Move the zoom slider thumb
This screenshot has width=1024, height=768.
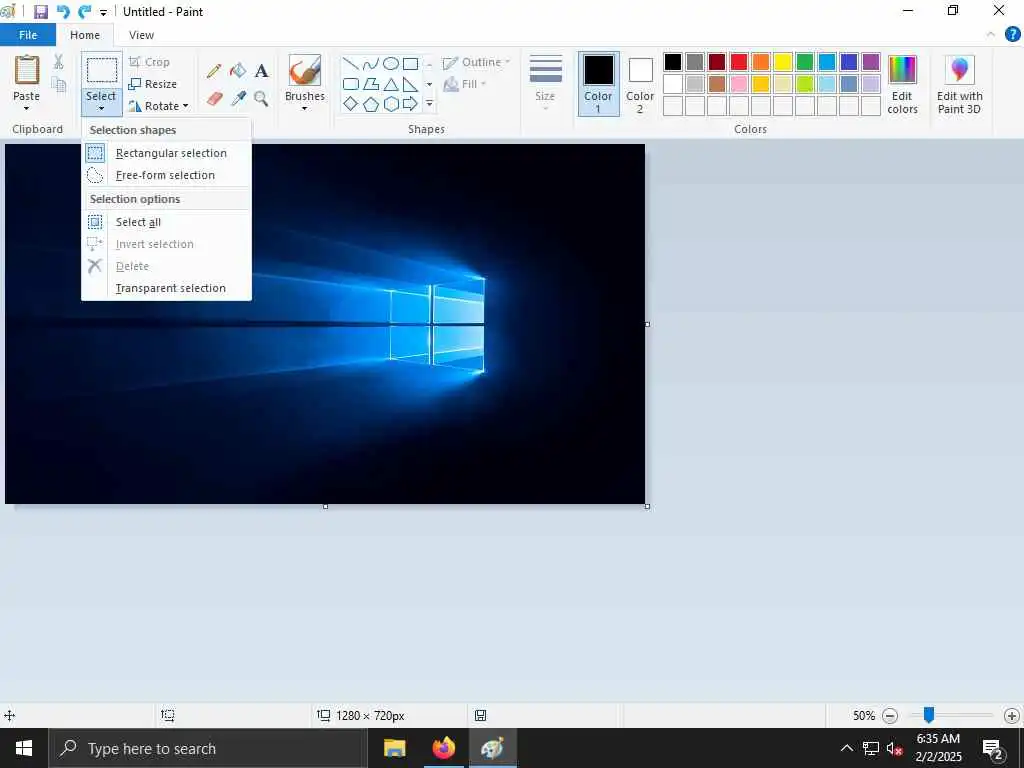point(928,715)
